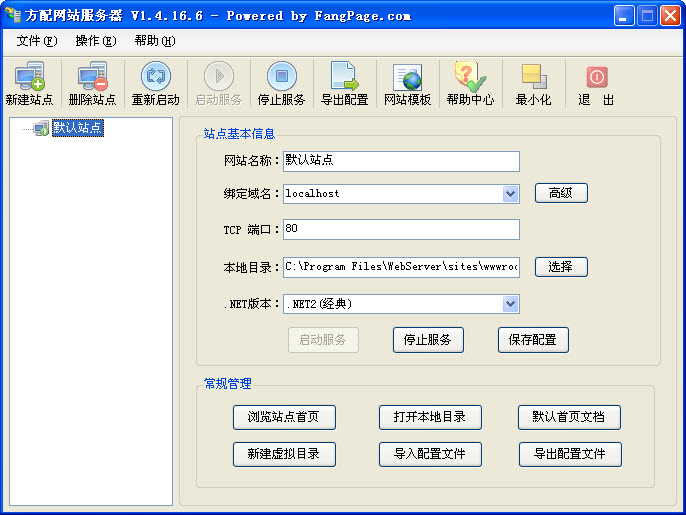Open the 操作(E) menu
This screenshot has height=515, width=686.
(x=95, y=41)
